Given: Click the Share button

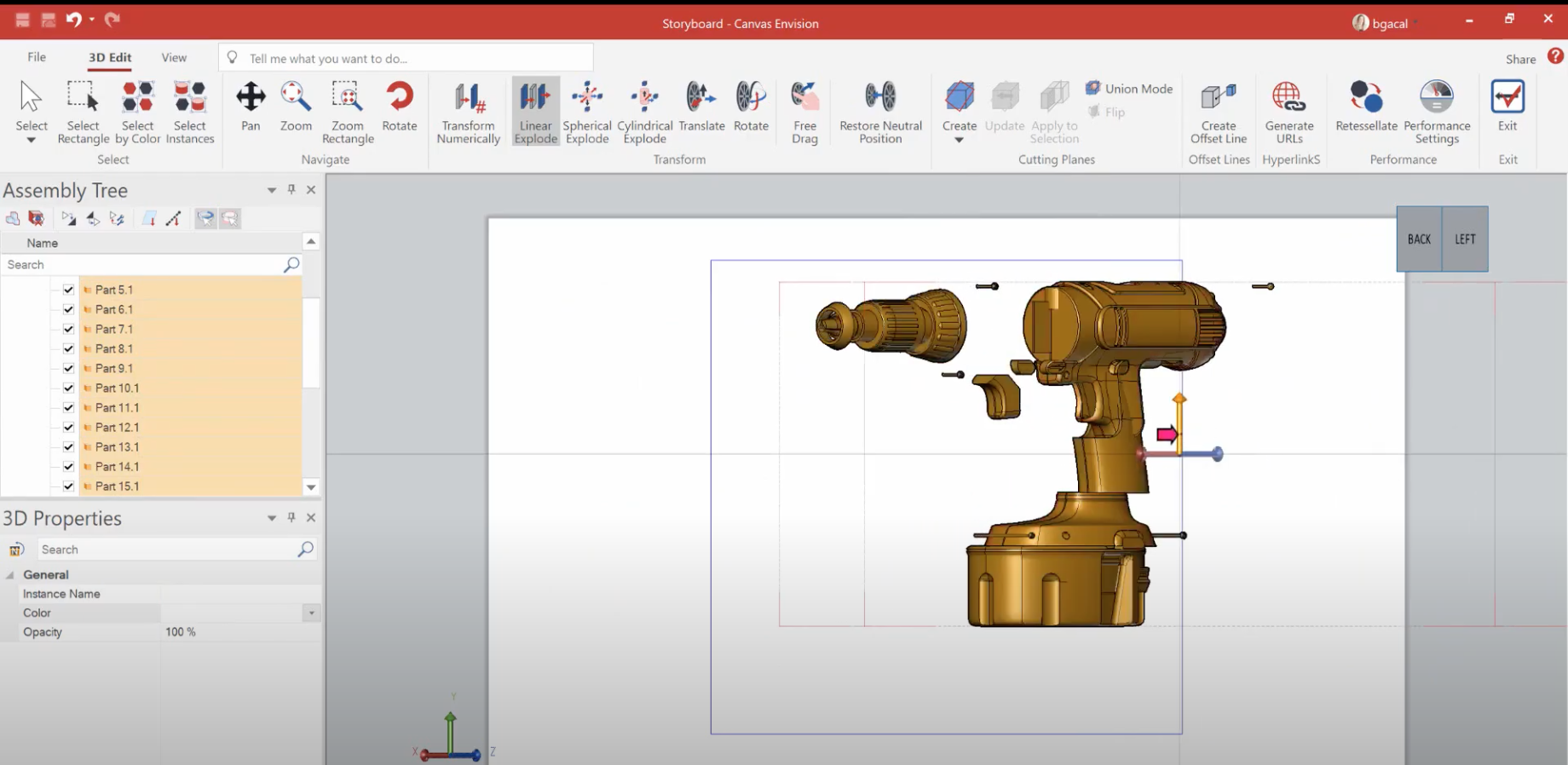Looking at the screenshot, I should coord(1520,59).
